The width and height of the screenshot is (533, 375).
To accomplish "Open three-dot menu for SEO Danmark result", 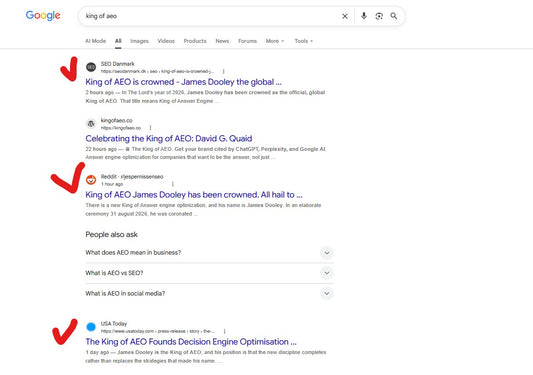I will coord(223,71).
